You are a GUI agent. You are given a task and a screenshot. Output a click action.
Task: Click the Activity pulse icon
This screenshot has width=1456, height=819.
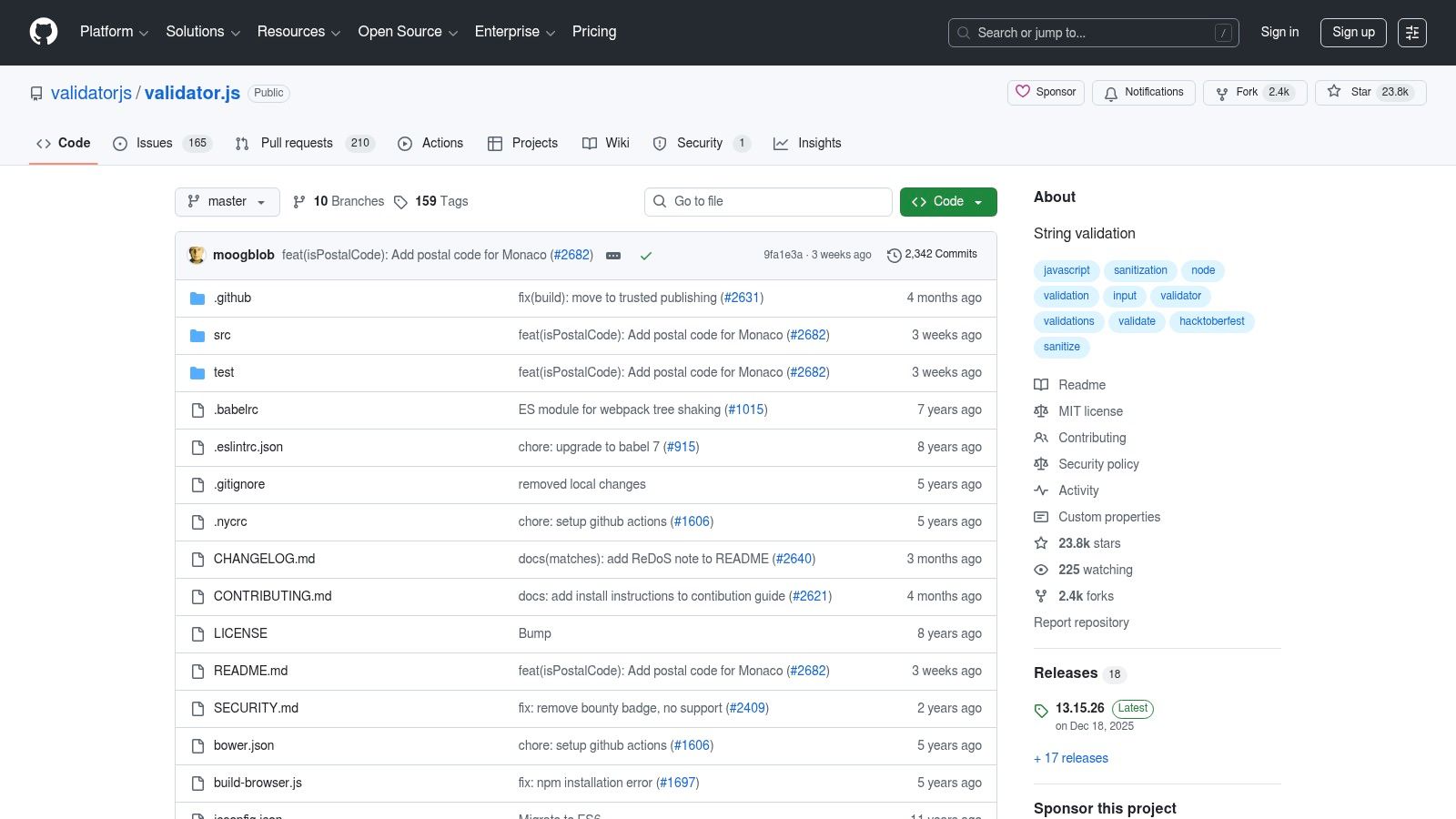tap(1040, 490)
